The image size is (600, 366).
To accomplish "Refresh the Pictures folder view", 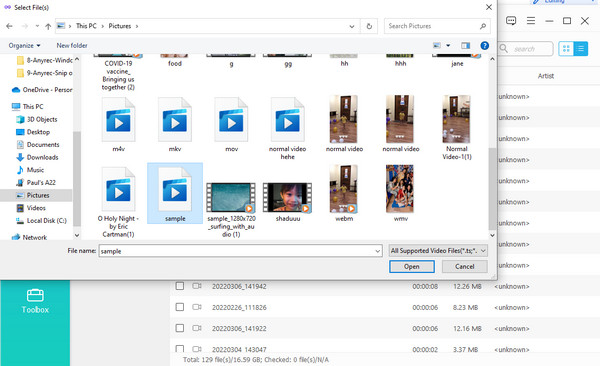I will [369, 26].
